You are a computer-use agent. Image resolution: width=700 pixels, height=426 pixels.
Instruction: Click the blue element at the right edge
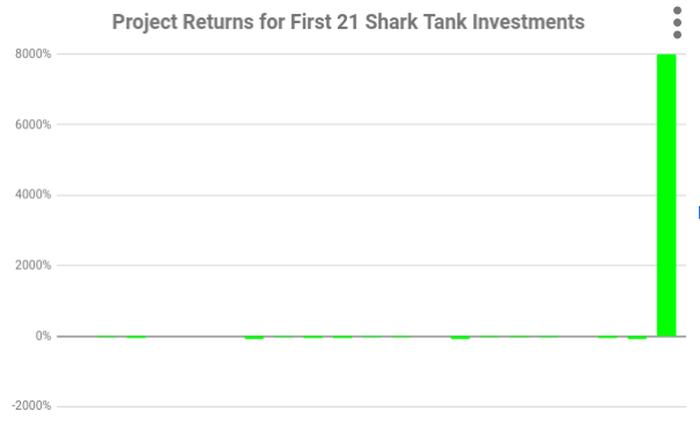699,213
